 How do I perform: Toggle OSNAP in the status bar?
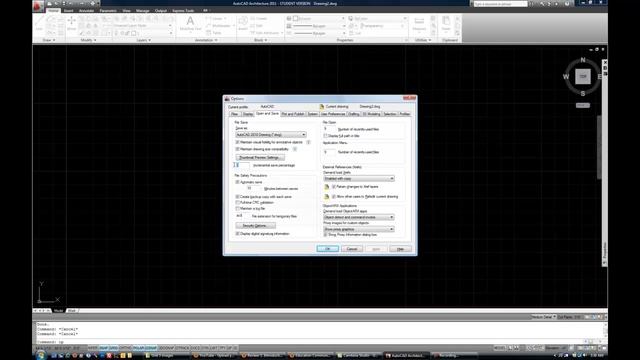pyautogui.click(x=151, y=348)
